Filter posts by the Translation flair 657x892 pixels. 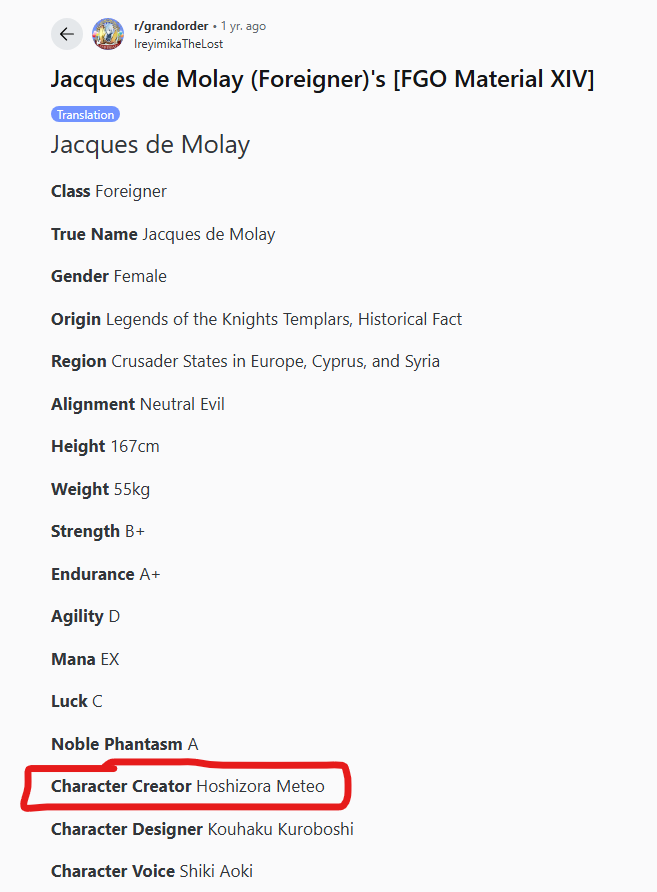point(85,114)
